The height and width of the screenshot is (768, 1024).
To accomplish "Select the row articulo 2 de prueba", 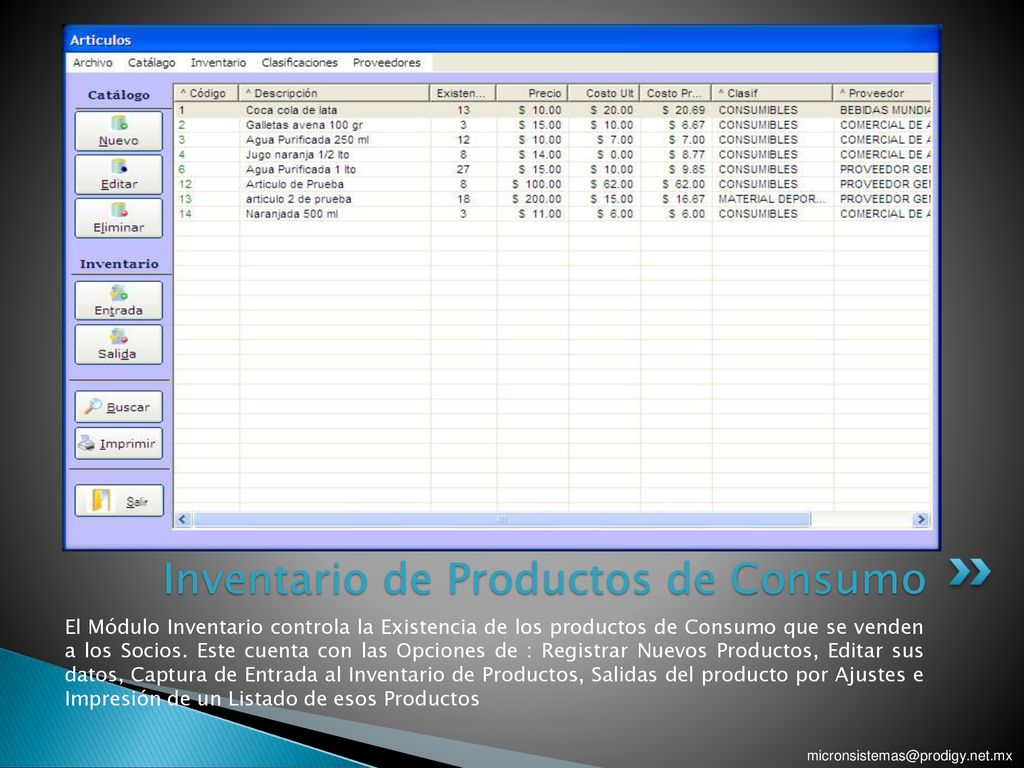I will [x=552, y=199].
